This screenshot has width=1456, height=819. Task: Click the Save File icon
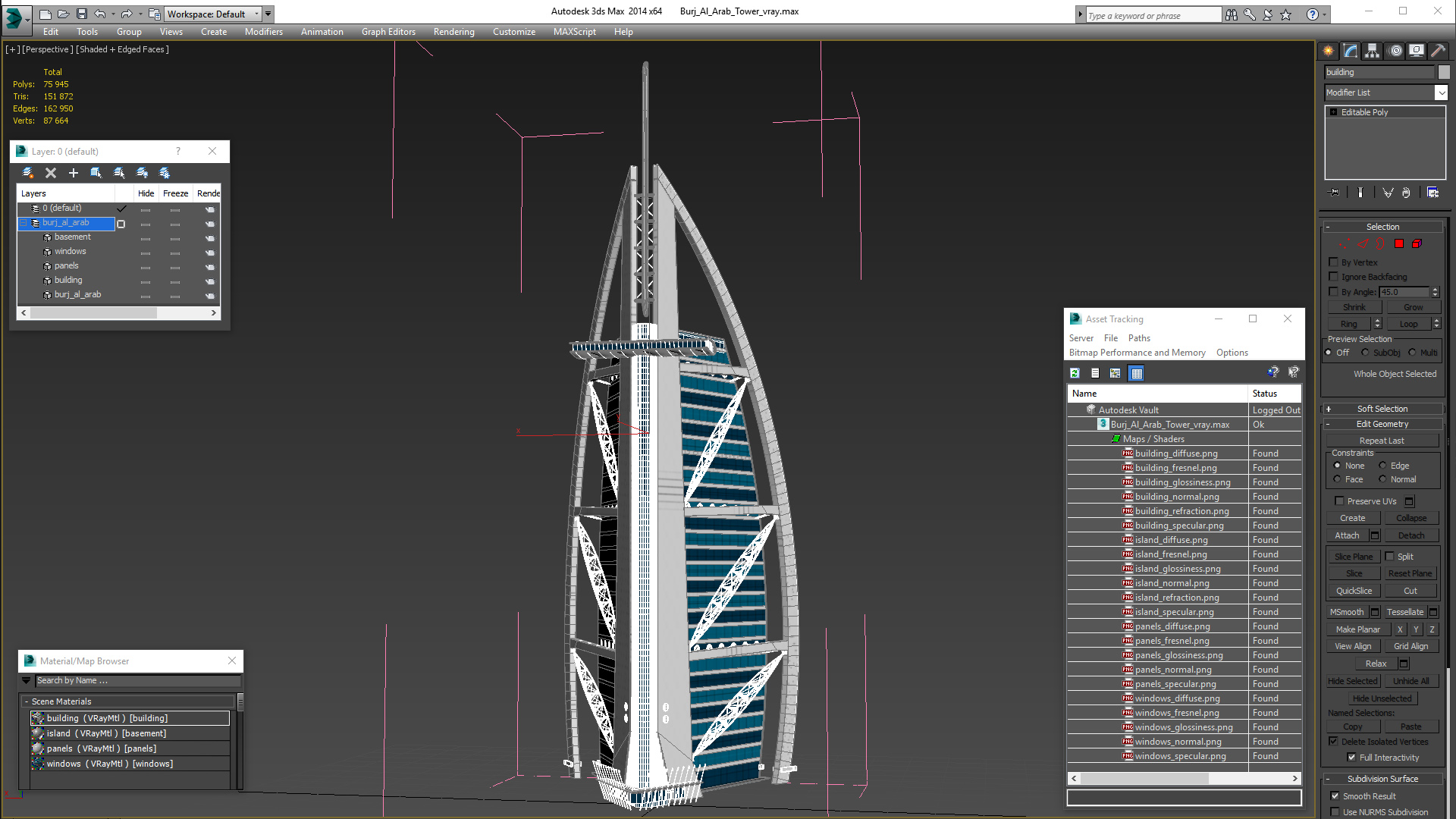tap(82, 14)
